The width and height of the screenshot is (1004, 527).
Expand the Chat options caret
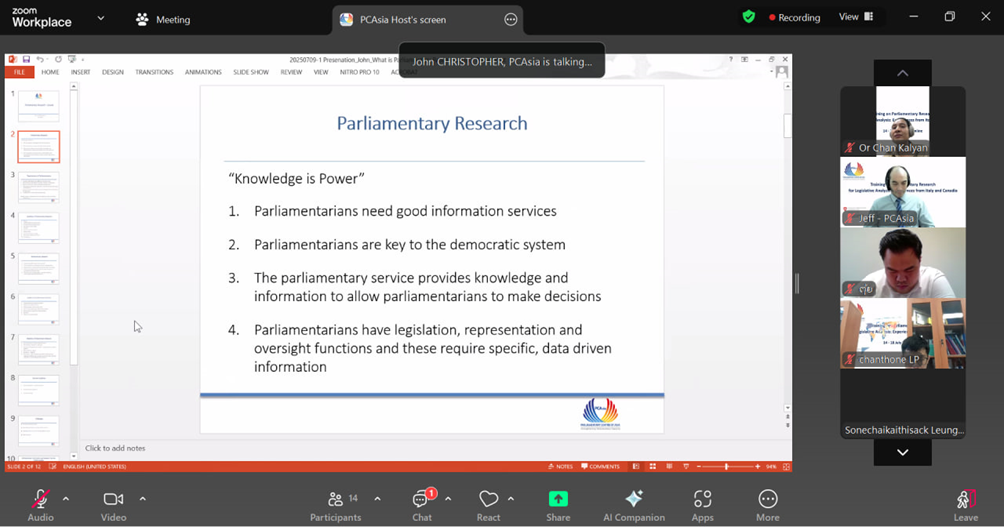coord(448,499)
